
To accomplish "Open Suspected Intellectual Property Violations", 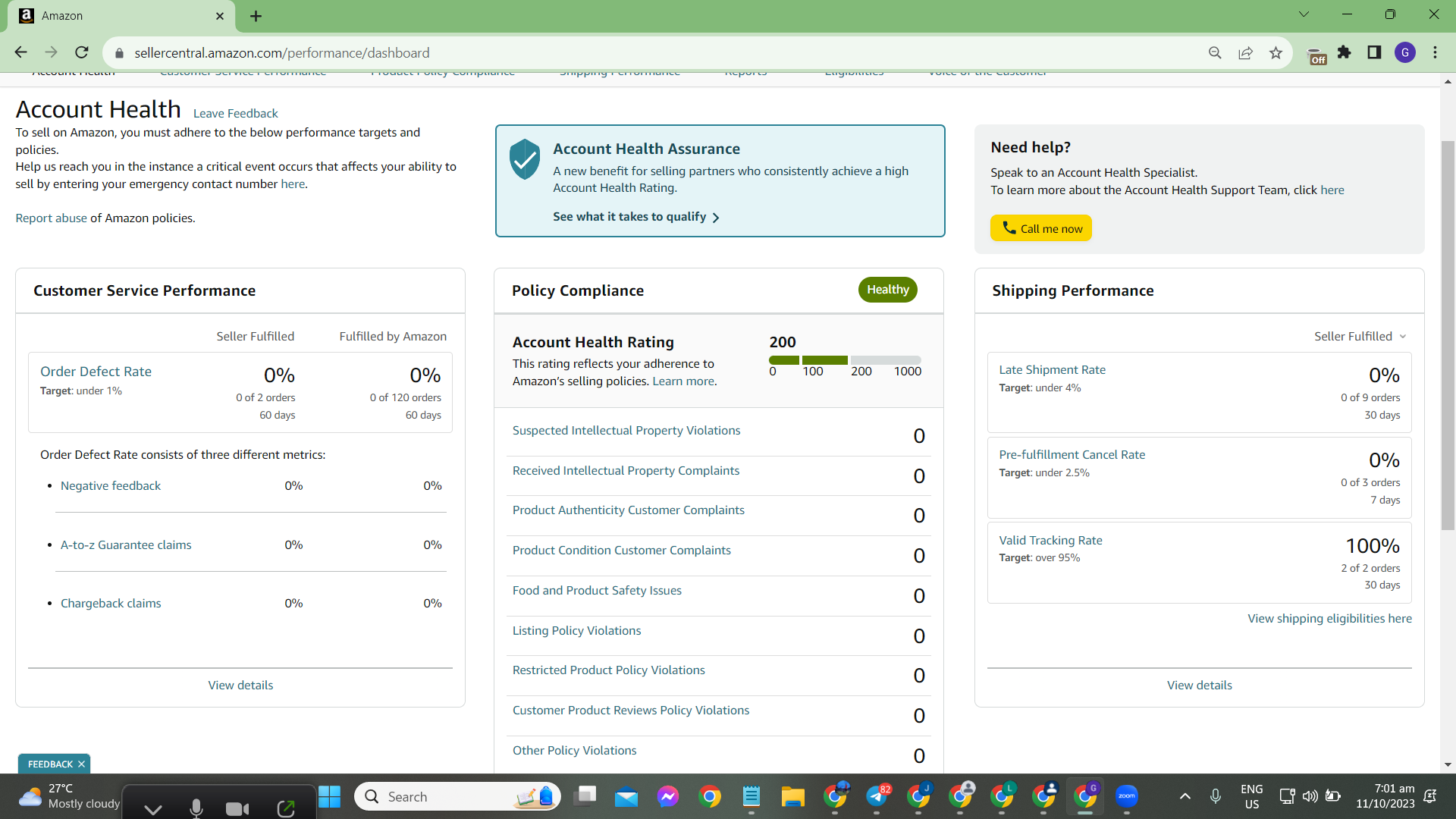I will click(626, 431).
